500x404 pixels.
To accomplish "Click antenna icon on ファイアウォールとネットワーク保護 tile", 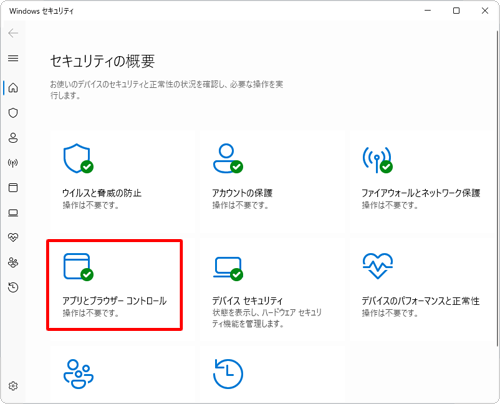I will [377, 159].
